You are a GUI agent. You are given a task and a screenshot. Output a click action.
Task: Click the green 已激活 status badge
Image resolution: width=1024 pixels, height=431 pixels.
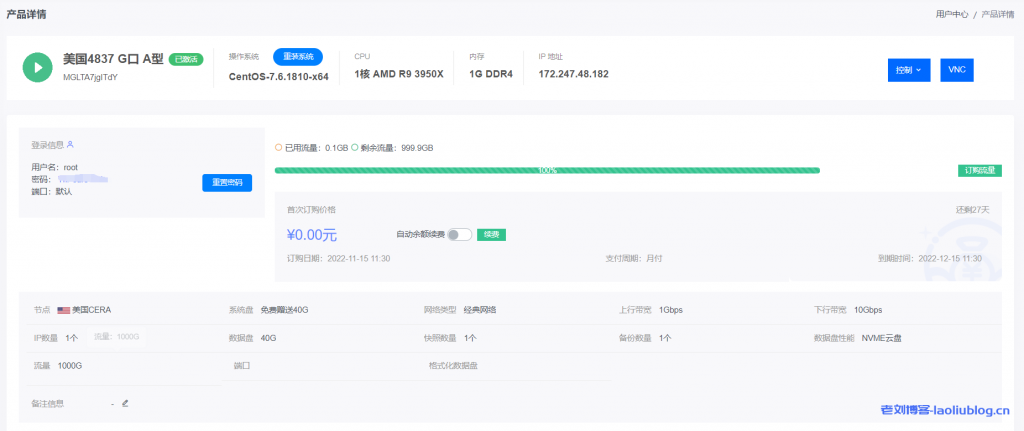click(x=186, y=59)
